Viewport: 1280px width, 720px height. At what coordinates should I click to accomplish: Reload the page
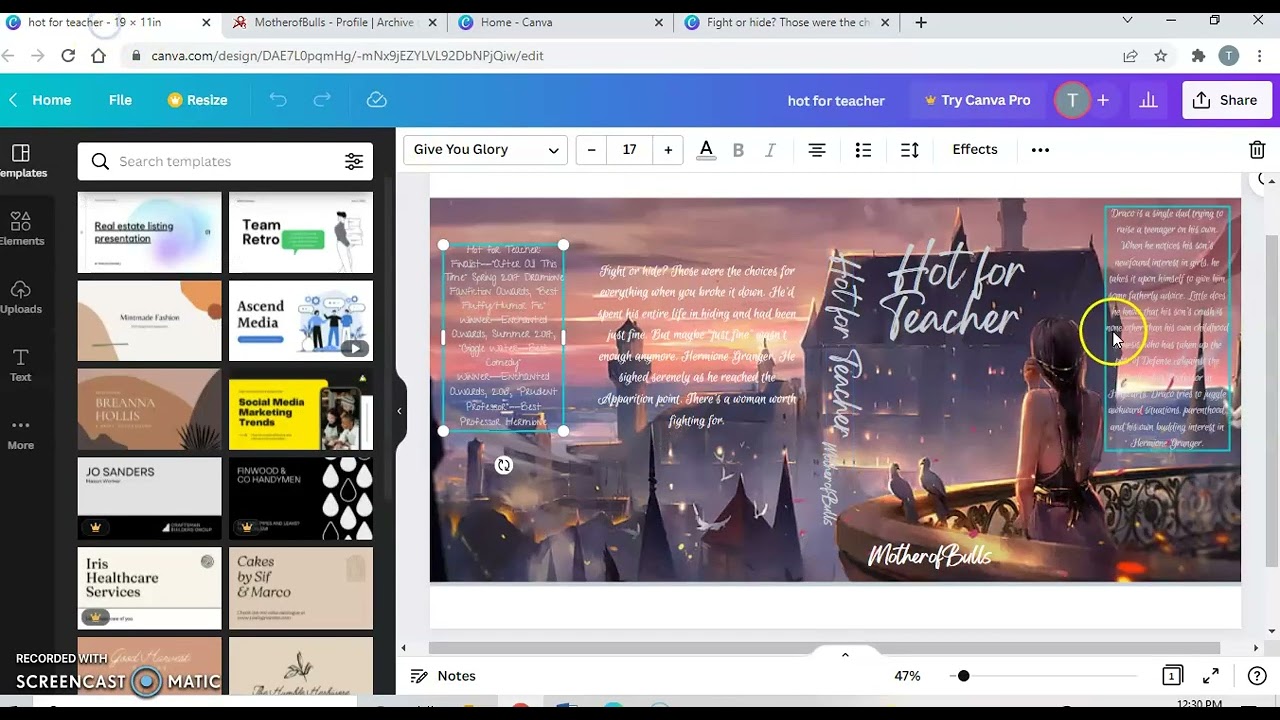pyautogui.click(x=68, y=56)
